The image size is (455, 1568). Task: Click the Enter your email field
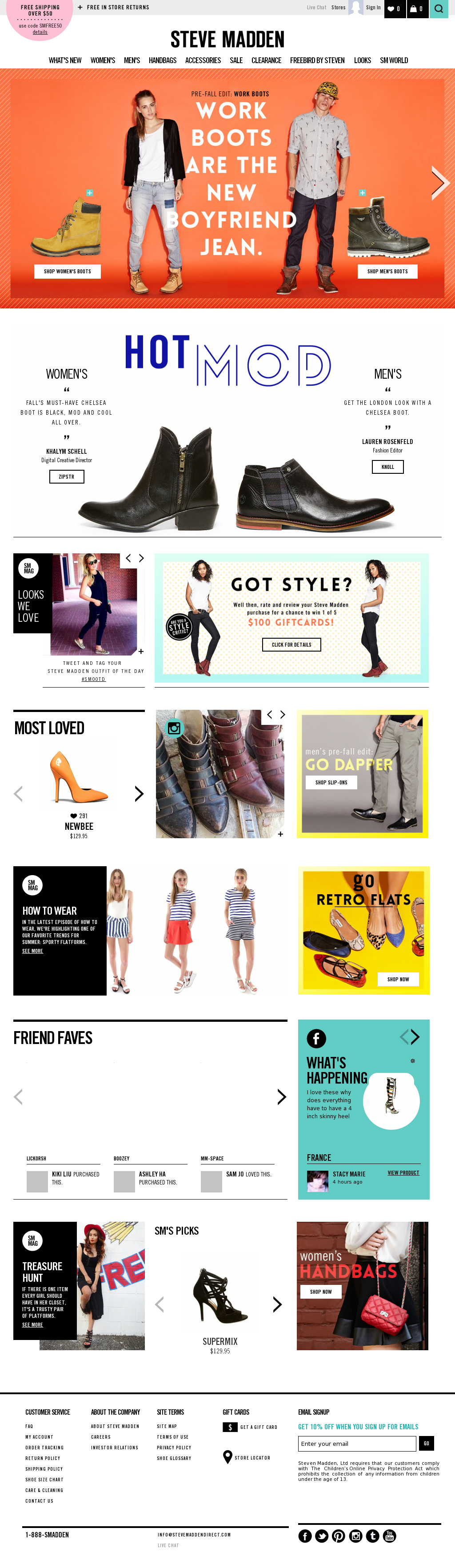(x=357, y=1443)
